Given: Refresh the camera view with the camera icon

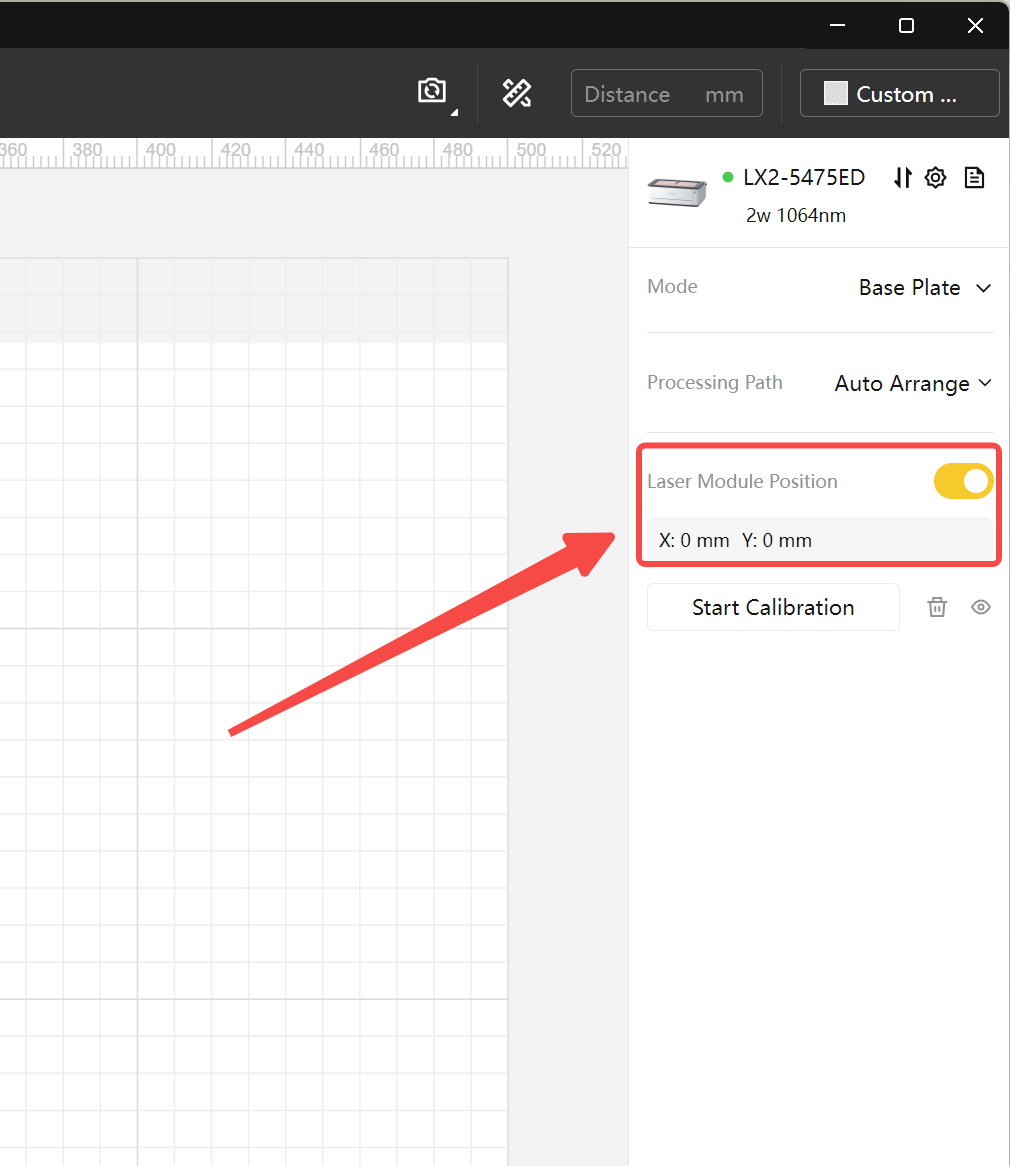Looking at the screenshot, I should pyautogui.click(x=432, y=92).
